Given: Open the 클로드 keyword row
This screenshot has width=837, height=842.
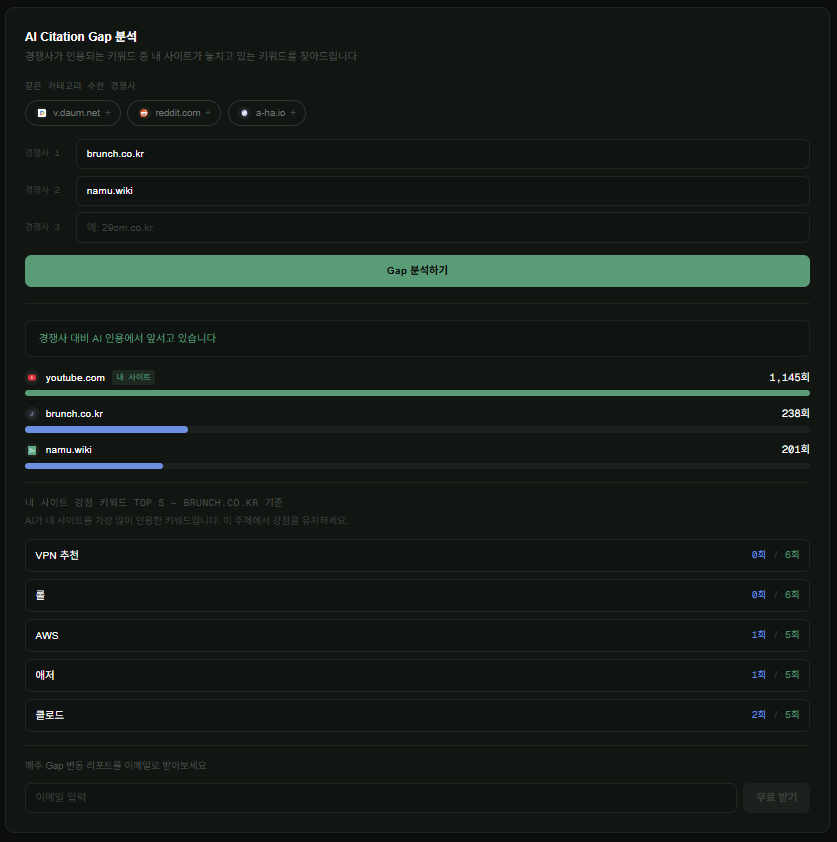Looking at the screenshot, I should [417, 715].
